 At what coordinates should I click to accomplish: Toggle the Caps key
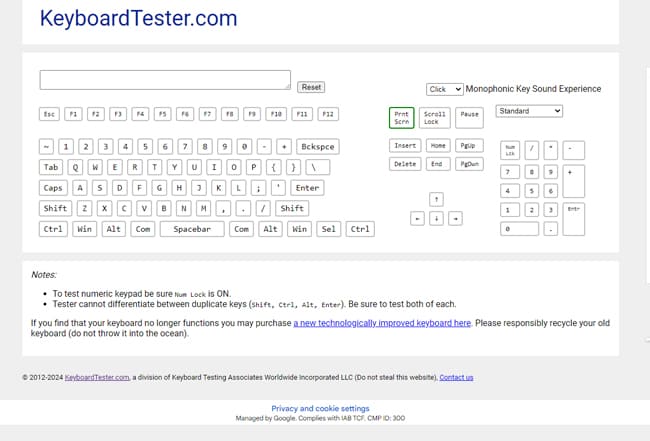[x=53, y=188]
